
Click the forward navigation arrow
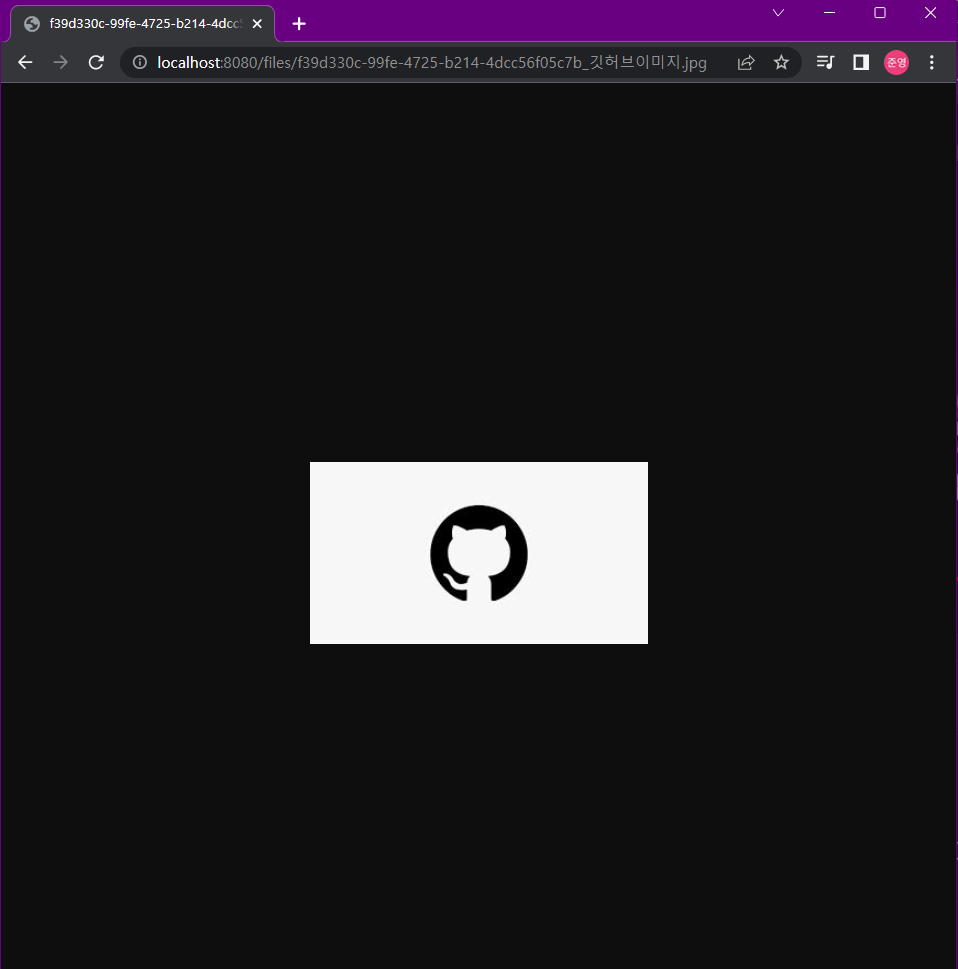pos(61,62)
